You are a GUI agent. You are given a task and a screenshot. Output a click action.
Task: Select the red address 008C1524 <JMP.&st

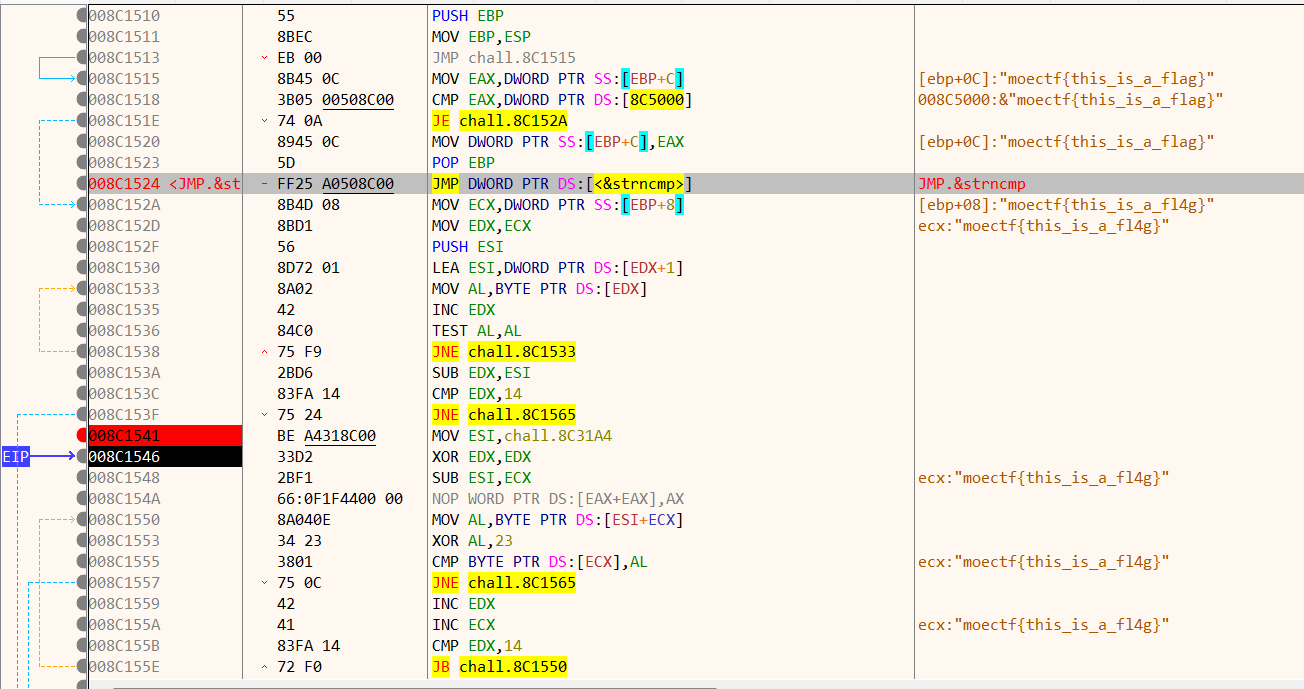tap(165, 184)
